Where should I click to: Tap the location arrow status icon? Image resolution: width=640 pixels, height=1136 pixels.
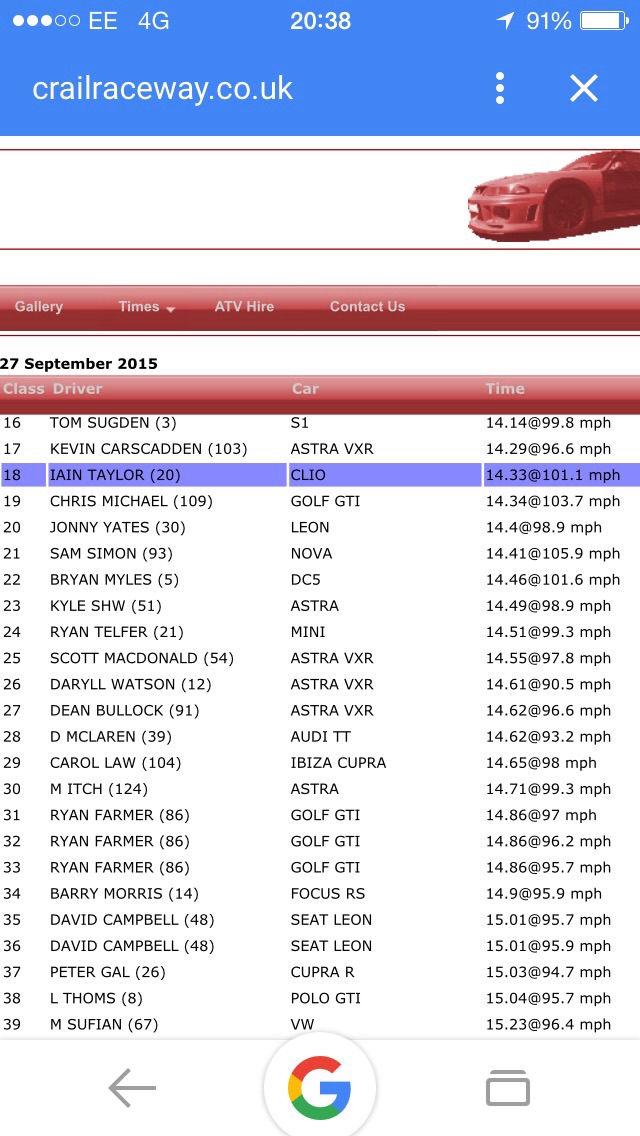click(x=507, y=21)
